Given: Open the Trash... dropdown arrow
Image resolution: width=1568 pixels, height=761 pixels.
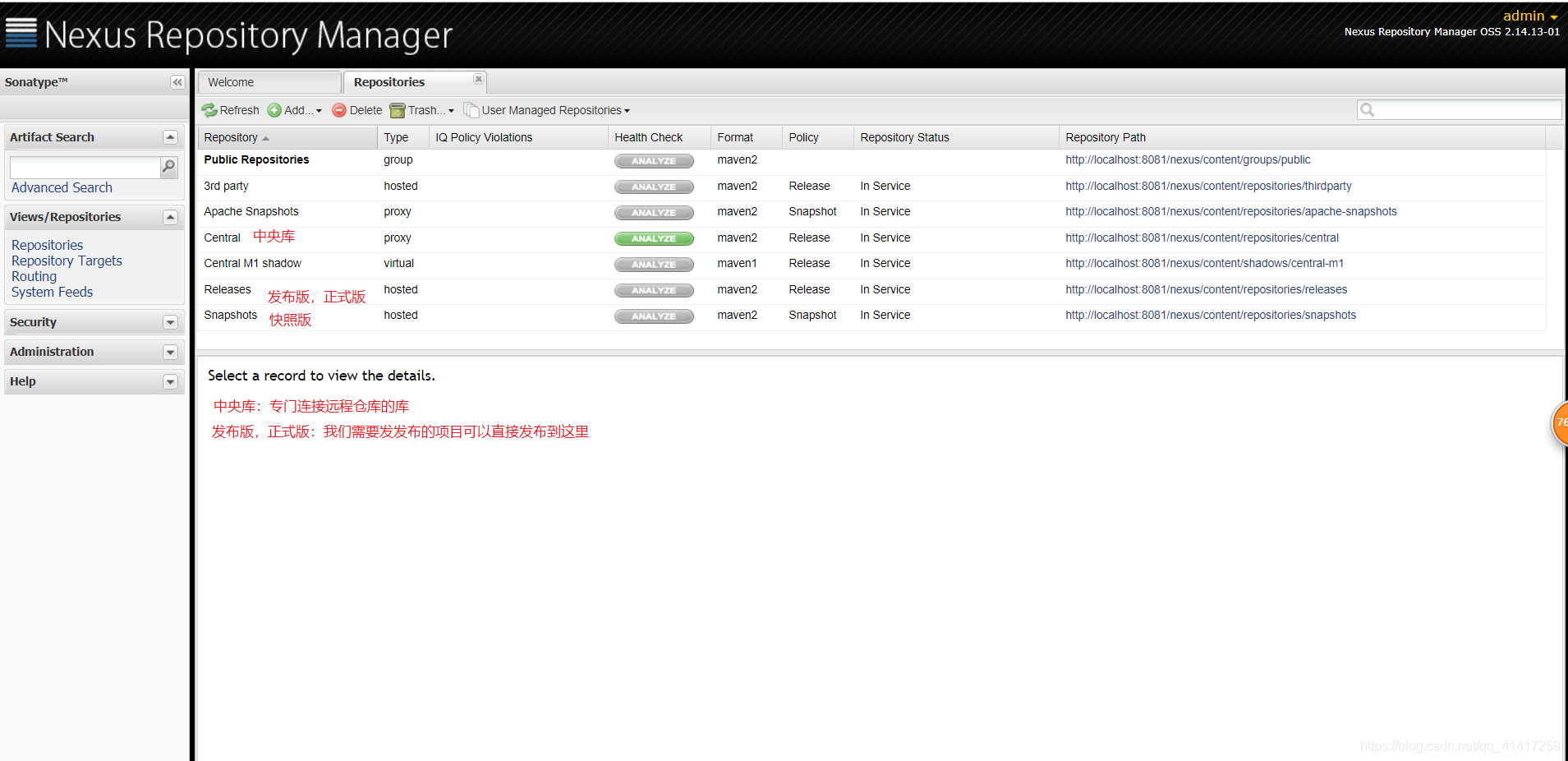Looking at the screenshot, I should (451, 111).
